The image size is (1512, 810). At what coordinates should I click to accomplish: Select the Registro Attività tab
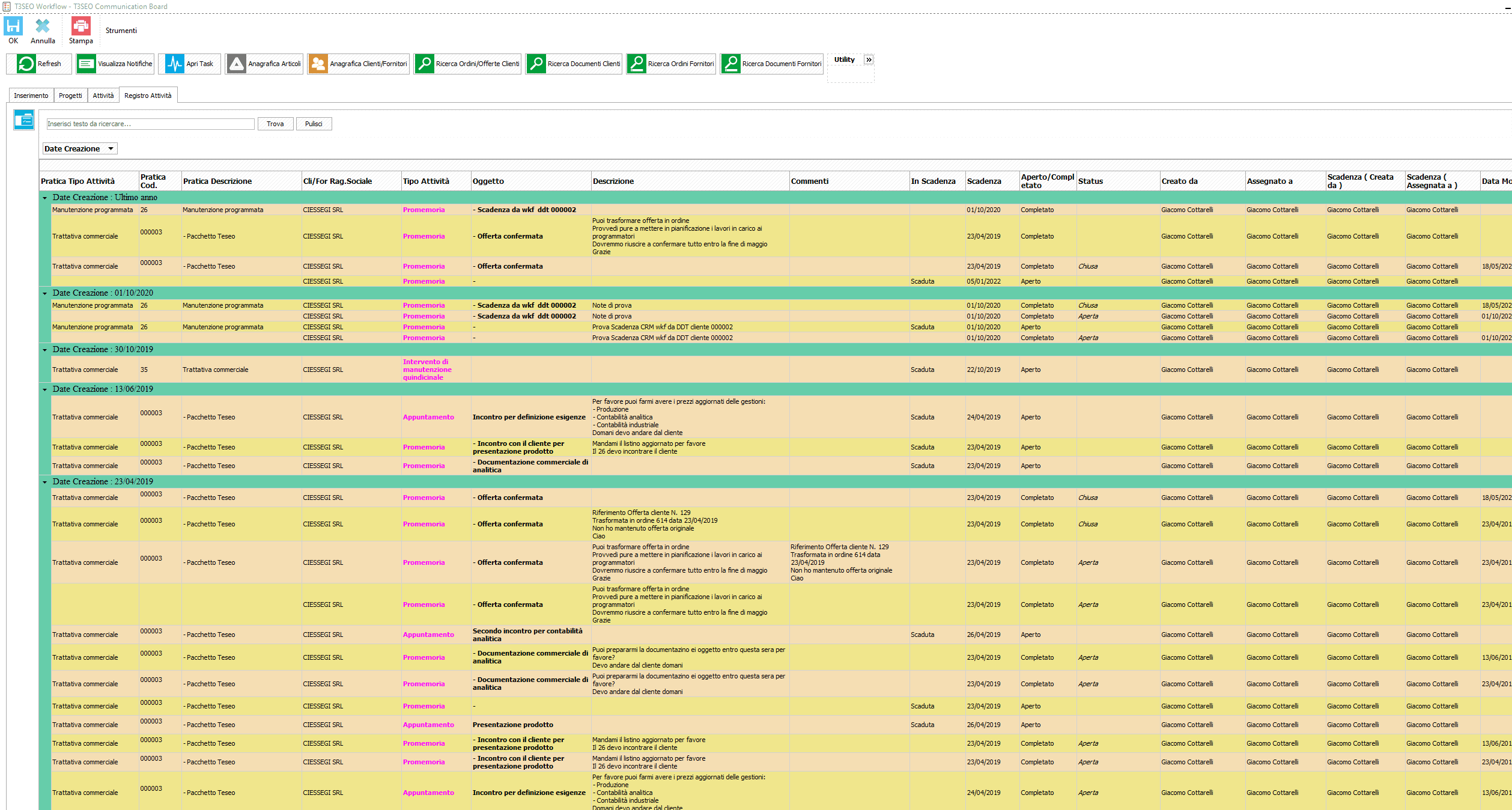pyautogui.click(x=148, y=96)
